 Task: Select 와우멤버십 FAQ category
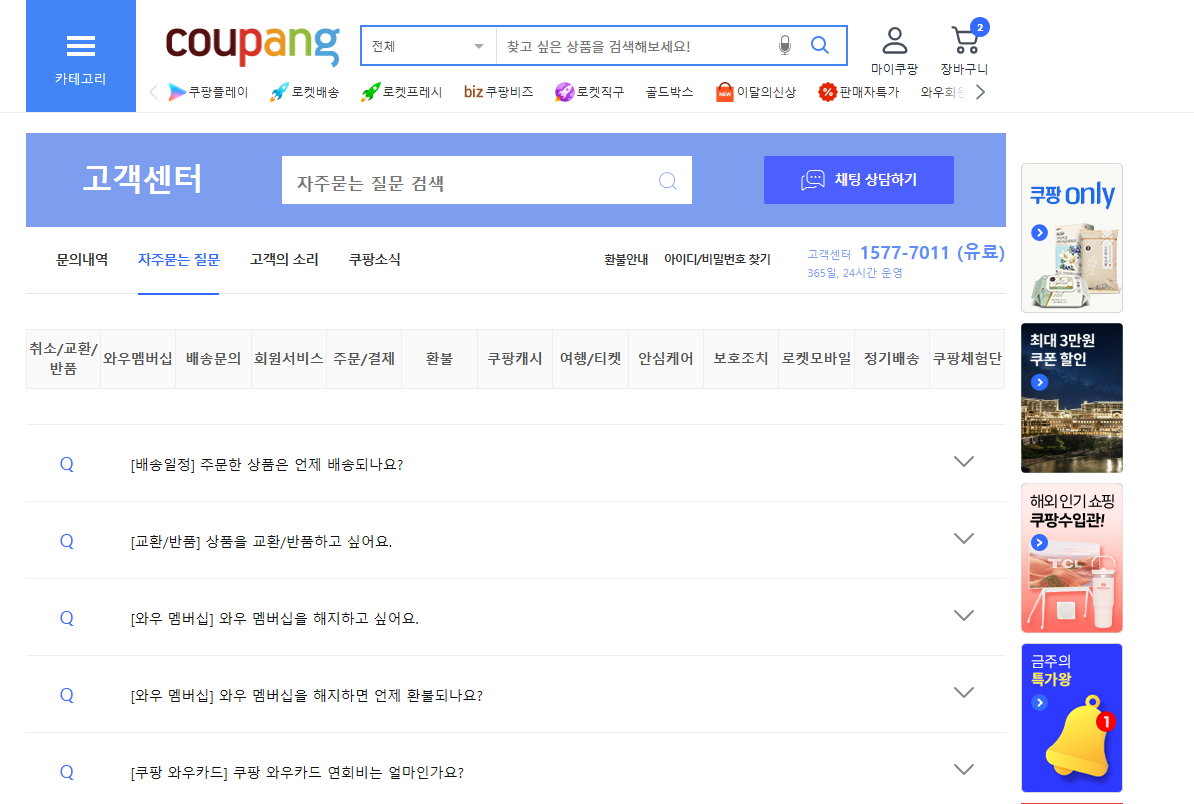(x=138, y=359)
